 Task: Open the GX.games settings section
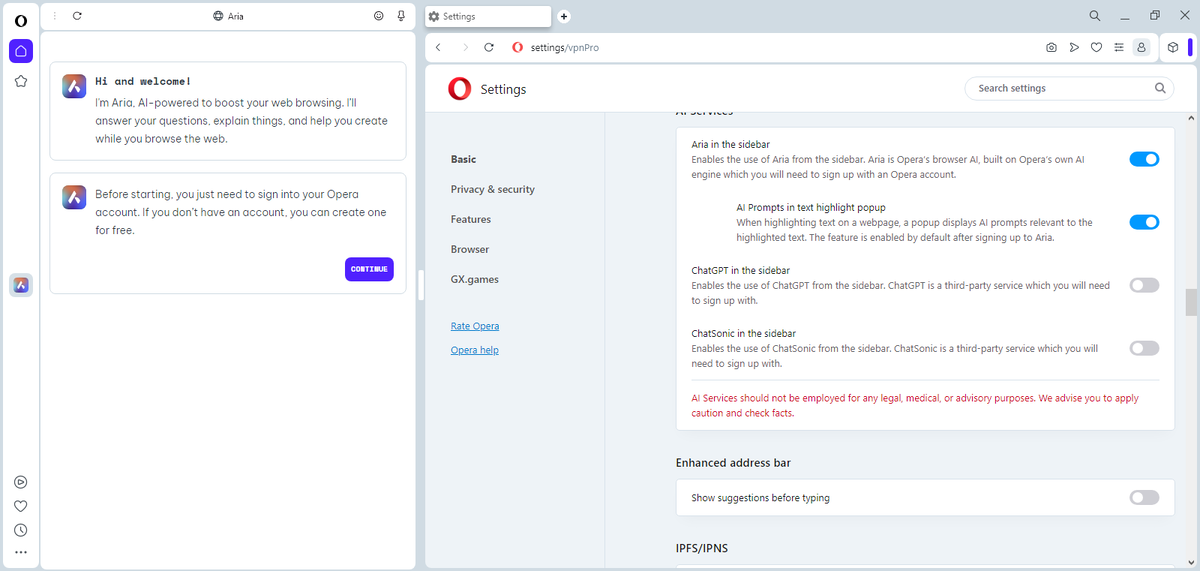[474, 279]
